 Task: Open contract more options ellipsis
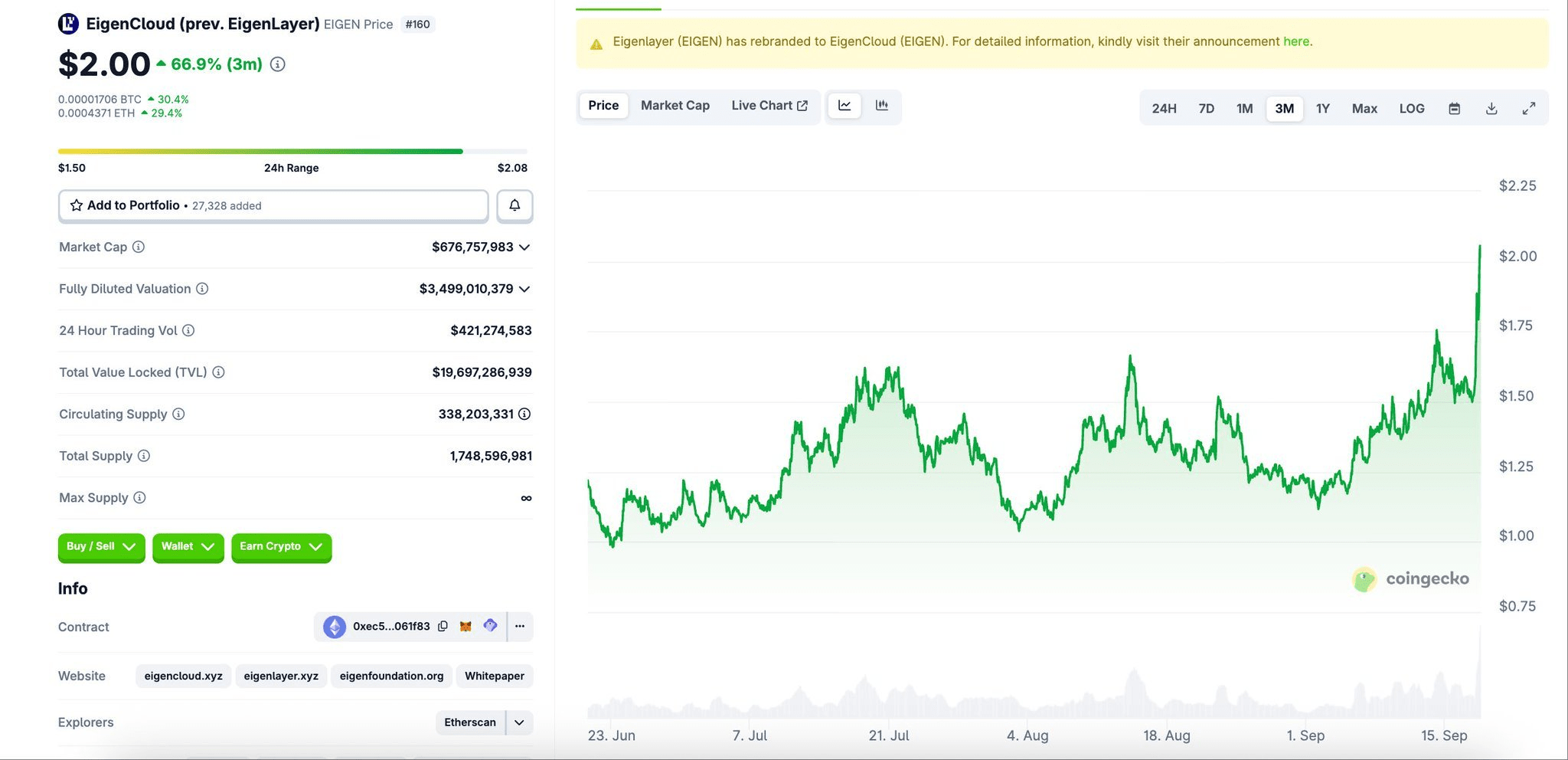pos(520,627)
